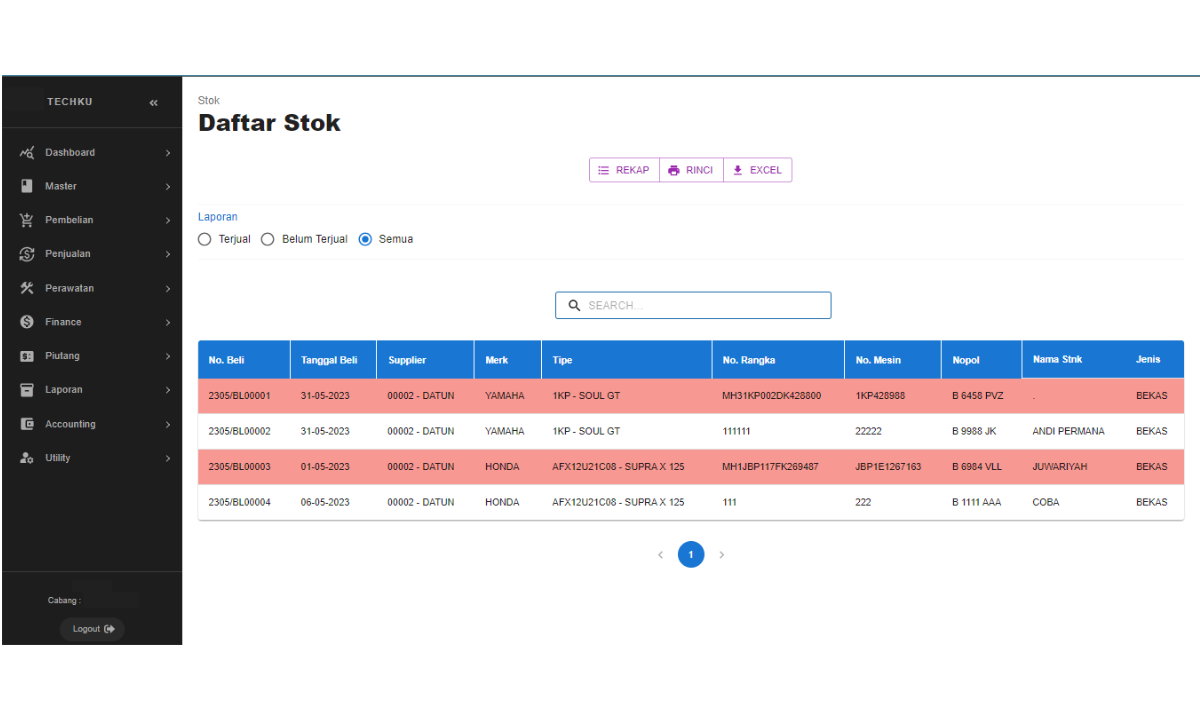Click the Pembelian shopping cart icon
The image size is (1200, 720).
pyautogui.click(x=27, y=220)
